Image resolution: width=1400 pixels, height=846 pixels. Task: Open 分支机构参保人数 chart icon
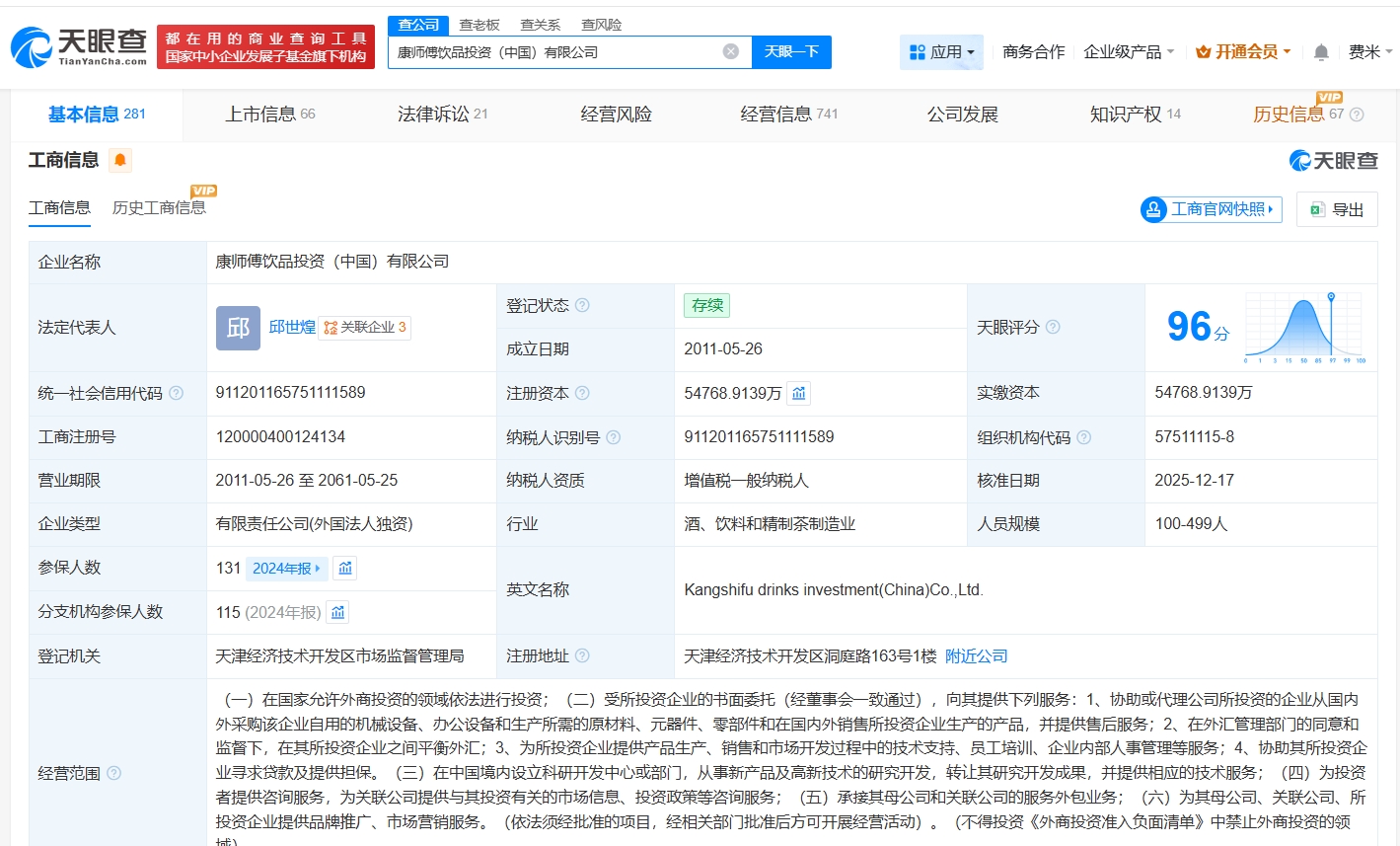(x=337, y=612)
